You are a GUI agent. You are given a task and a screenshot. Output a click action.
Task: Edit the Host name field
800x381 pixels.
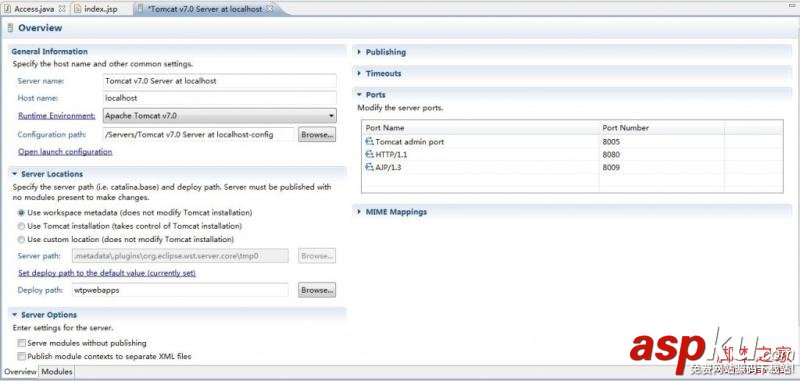pos(219,98)
